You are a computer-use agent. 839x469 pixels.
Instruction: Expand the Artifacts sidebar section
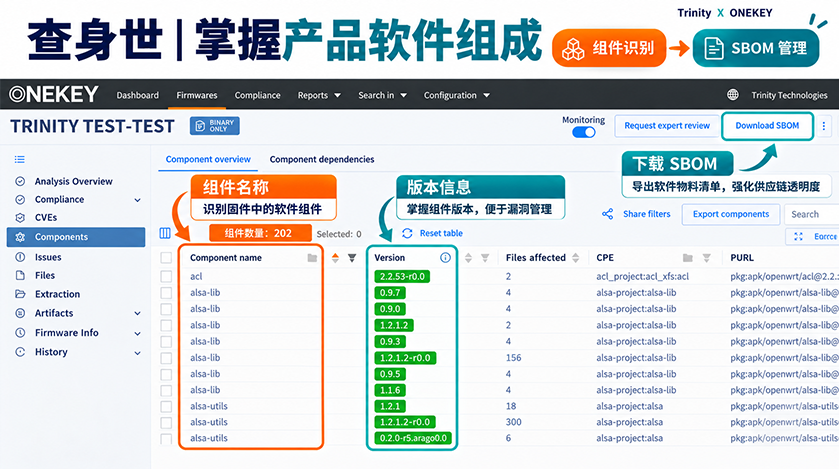point(138,313)
